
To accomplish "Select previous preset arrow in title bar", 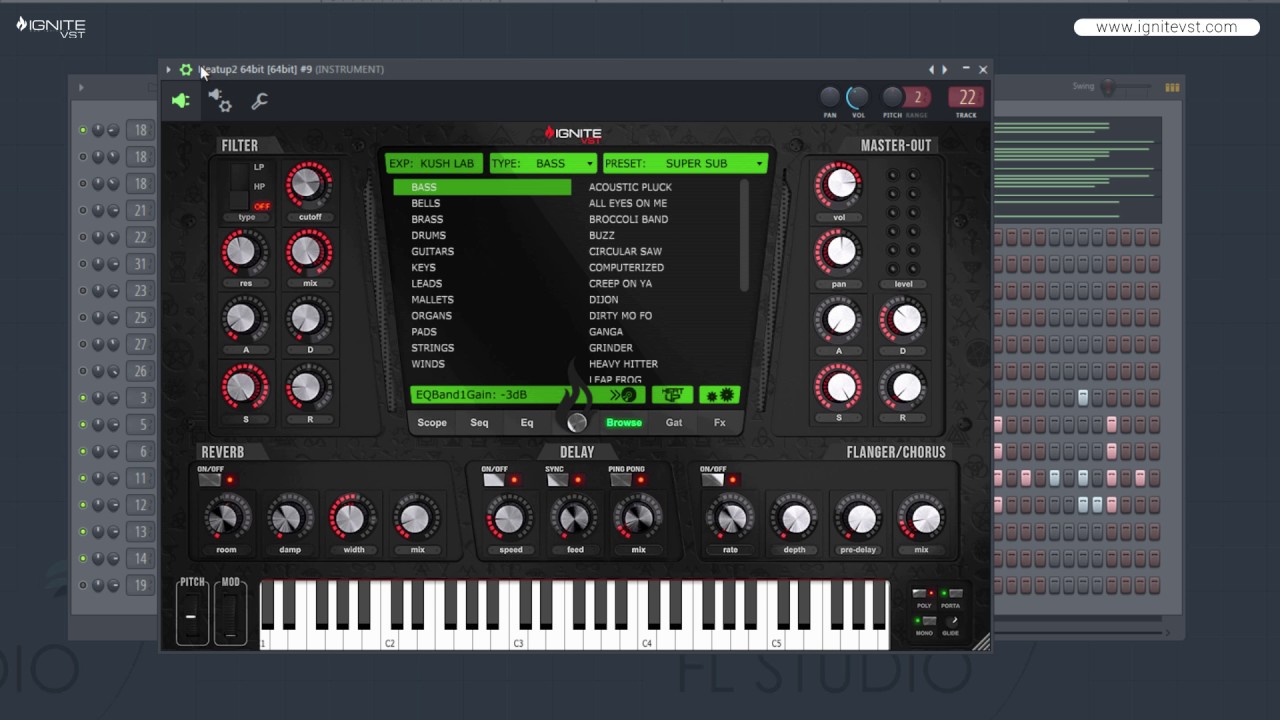I will tap(931, 69).
